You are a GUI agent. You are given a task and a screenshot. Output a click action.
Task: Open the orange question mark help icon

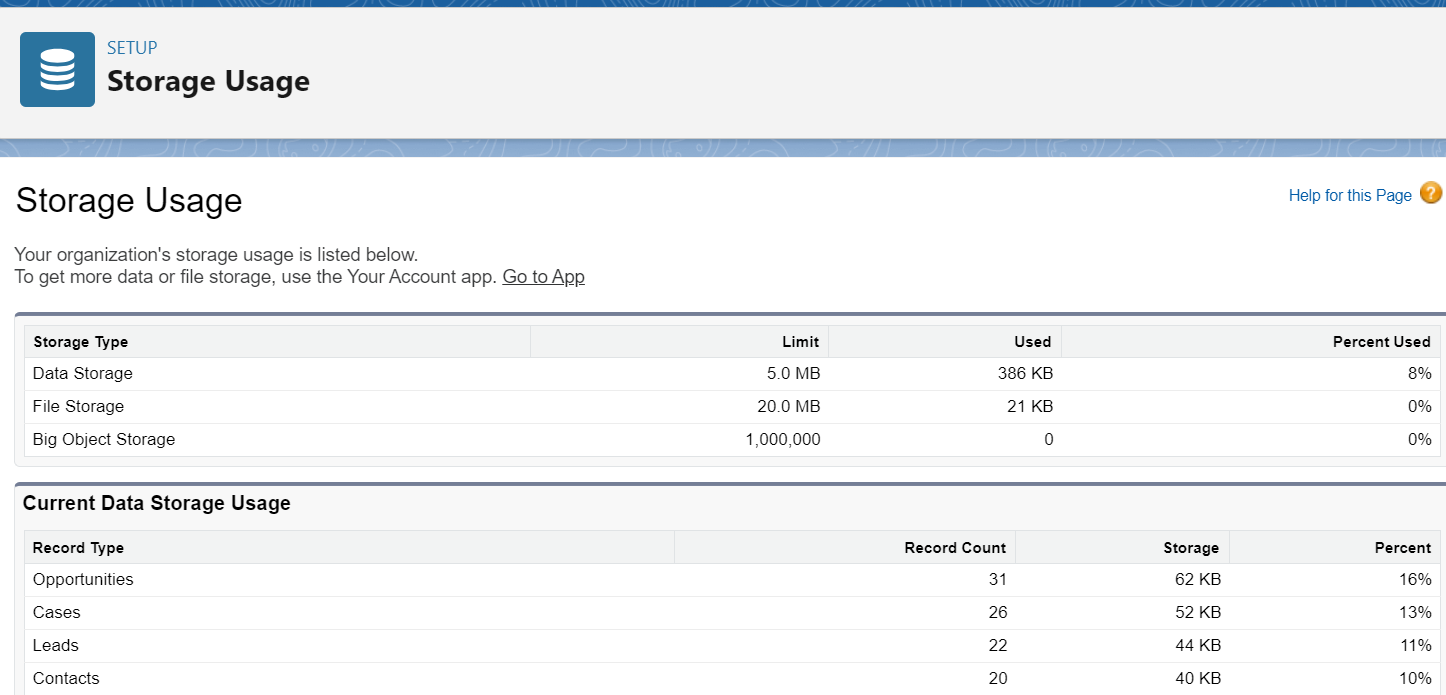(1431, 193)
